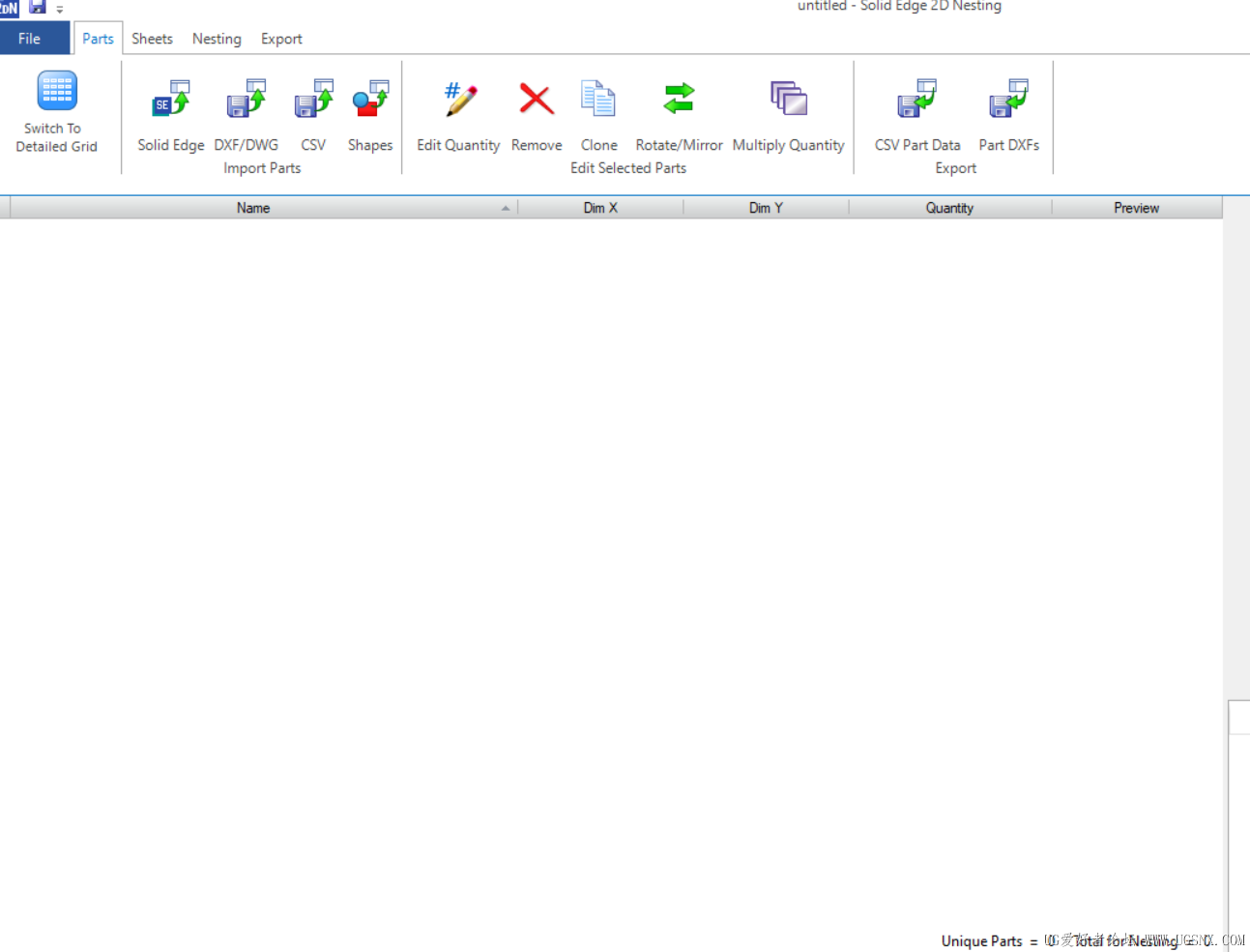Image resolution: width=1250 pixels, height=952 pixels.
Task: Import parts from Solid Edge
Action: (171, 116)
